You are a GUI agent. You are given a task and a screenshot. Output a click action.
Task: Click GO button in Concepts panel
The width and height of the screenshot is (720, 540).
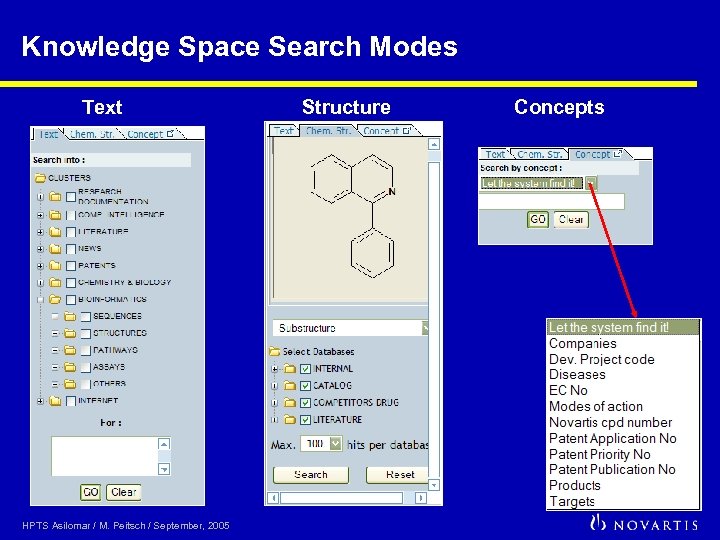coord(538,219)
